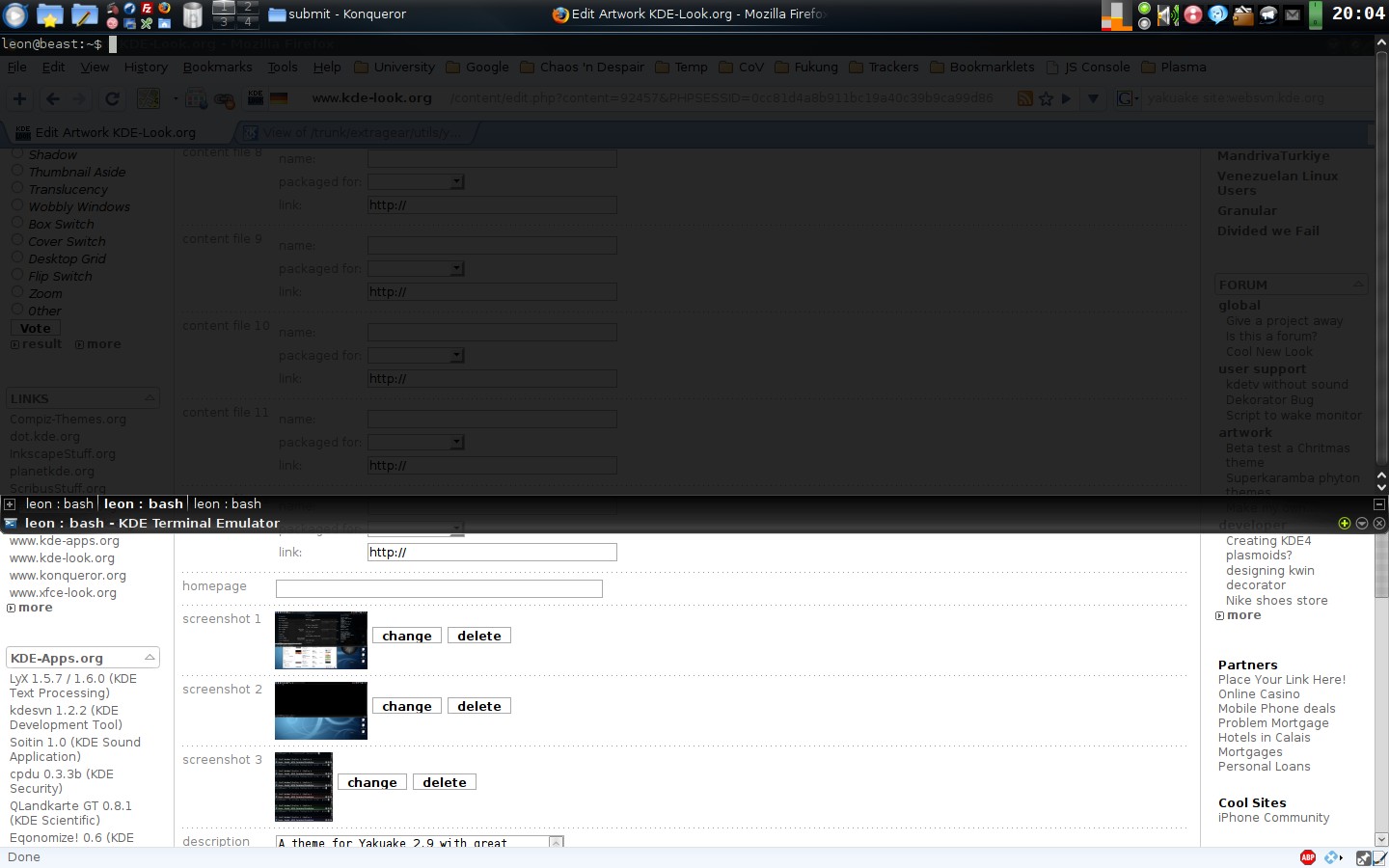The image size is (1389, 868).
Task: Switch to third 'leon : bash' Yakuake tab
Action: (x=228, y=503)
